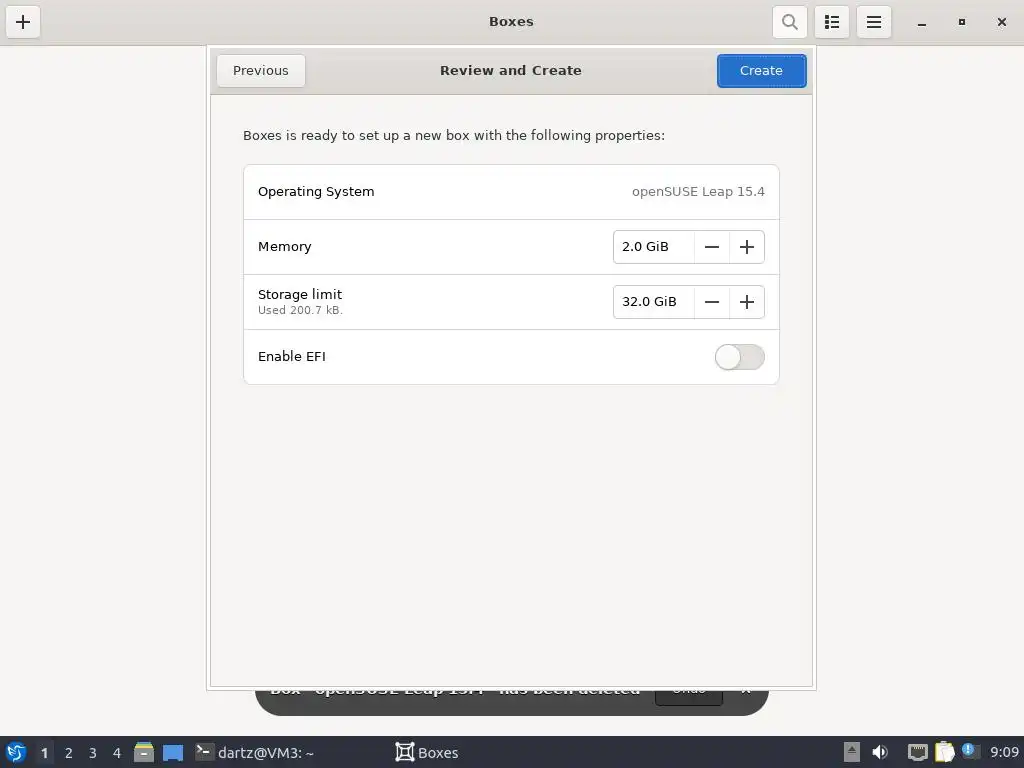Viewport: 1024px width, 768px height.
Task: Open the volume control tray icon
Action: (880, 752)
